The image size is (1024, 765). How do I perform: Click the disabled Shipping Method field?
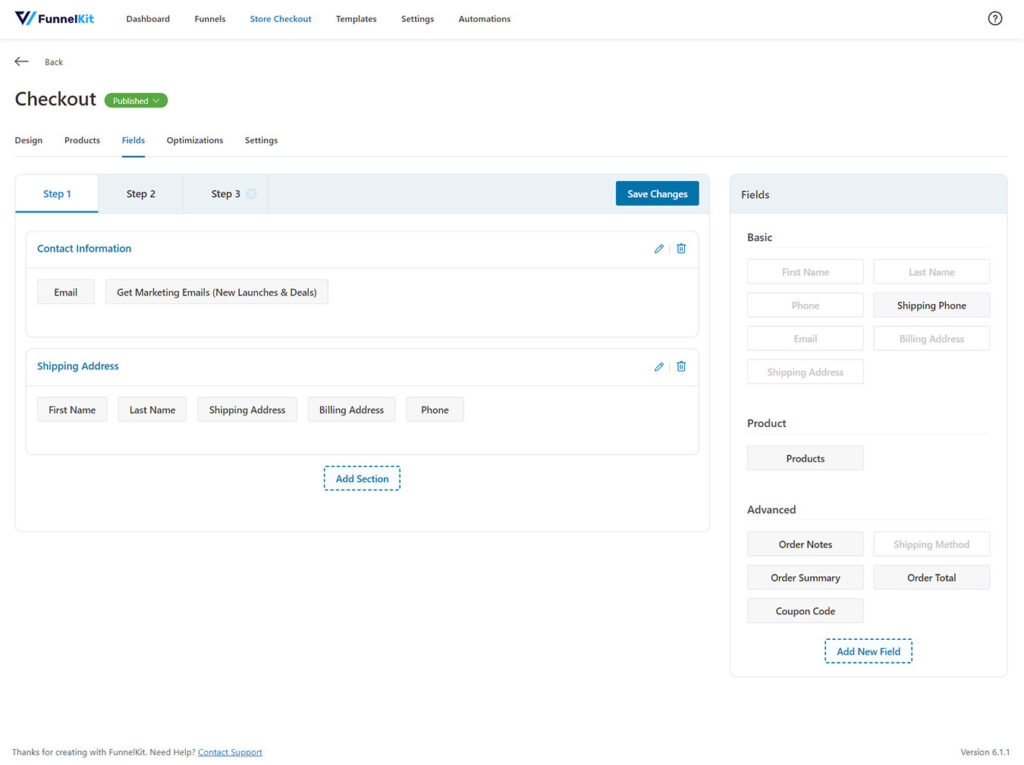point(931,544)
